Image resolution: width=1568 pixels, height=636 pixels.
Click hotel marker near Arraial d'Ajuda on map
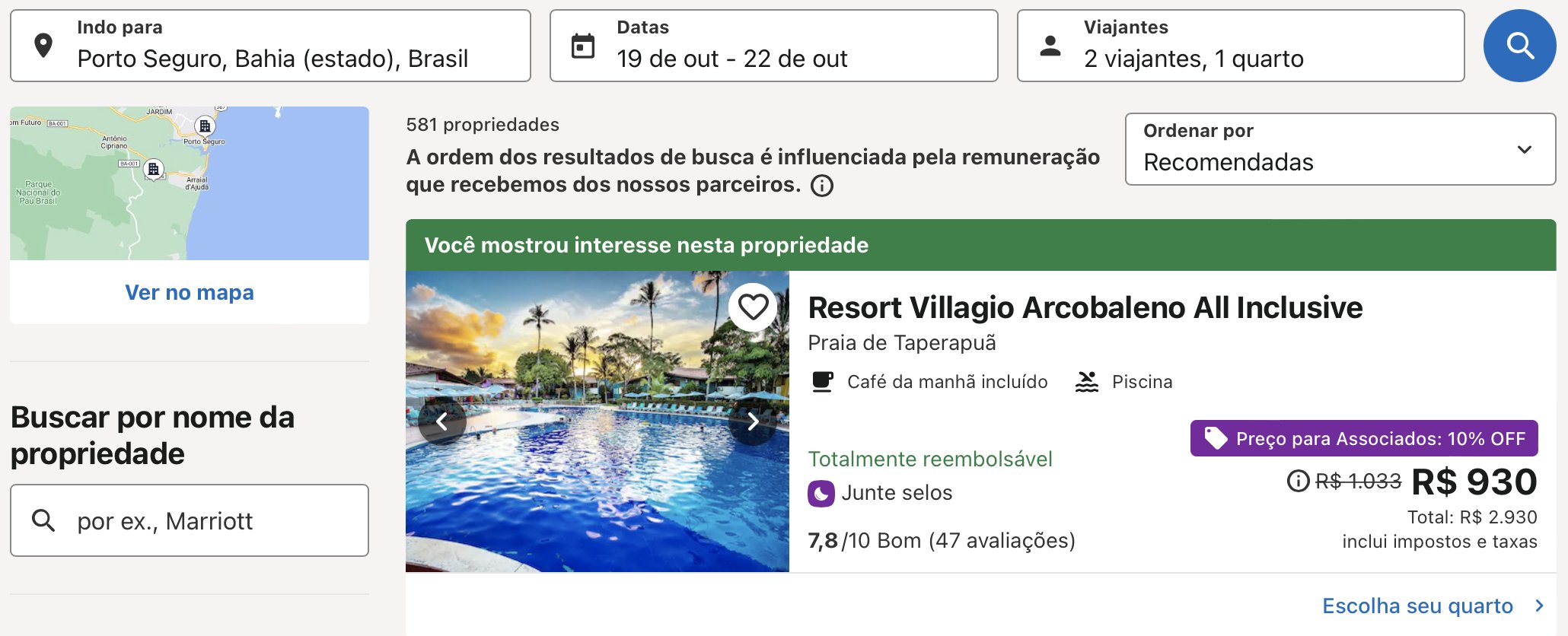coord(154,169)
